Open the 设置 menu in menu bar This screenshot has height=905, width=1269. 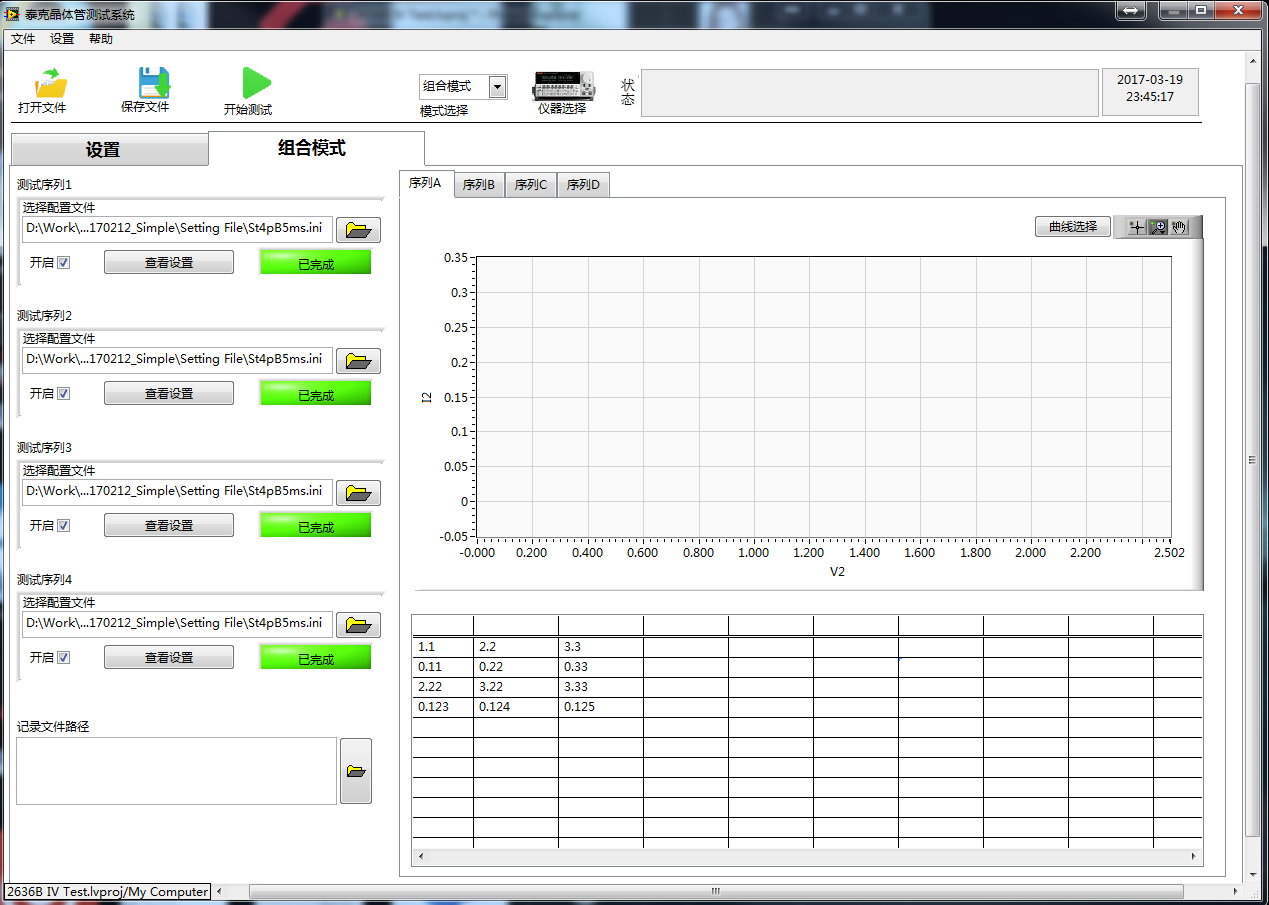[x=62, y=39]
